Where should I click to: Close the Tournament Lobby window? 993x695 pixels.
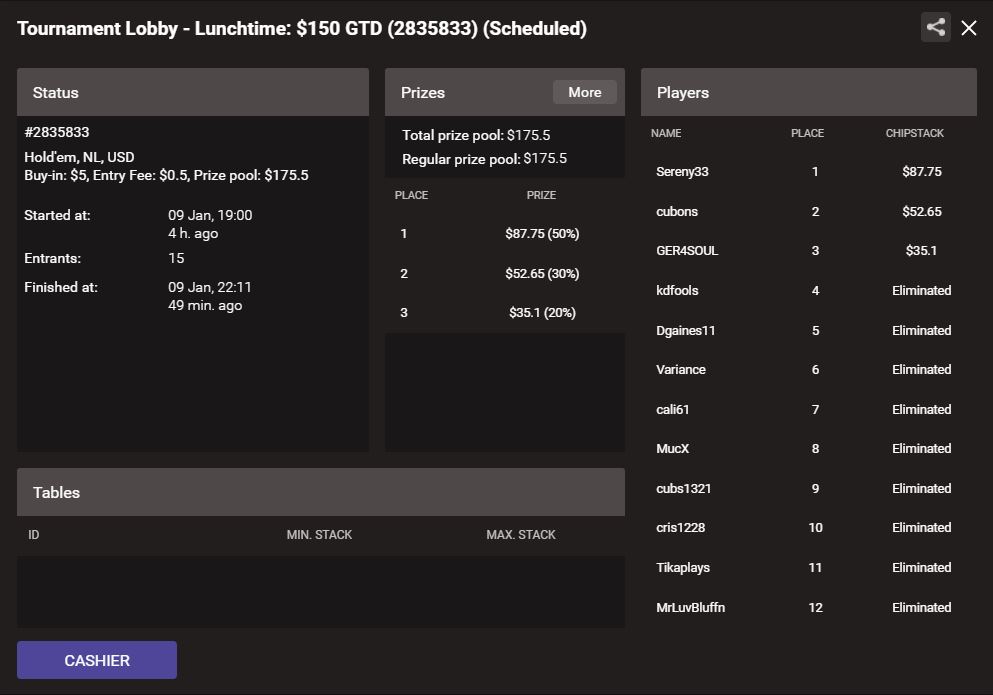tap(968, 28)
